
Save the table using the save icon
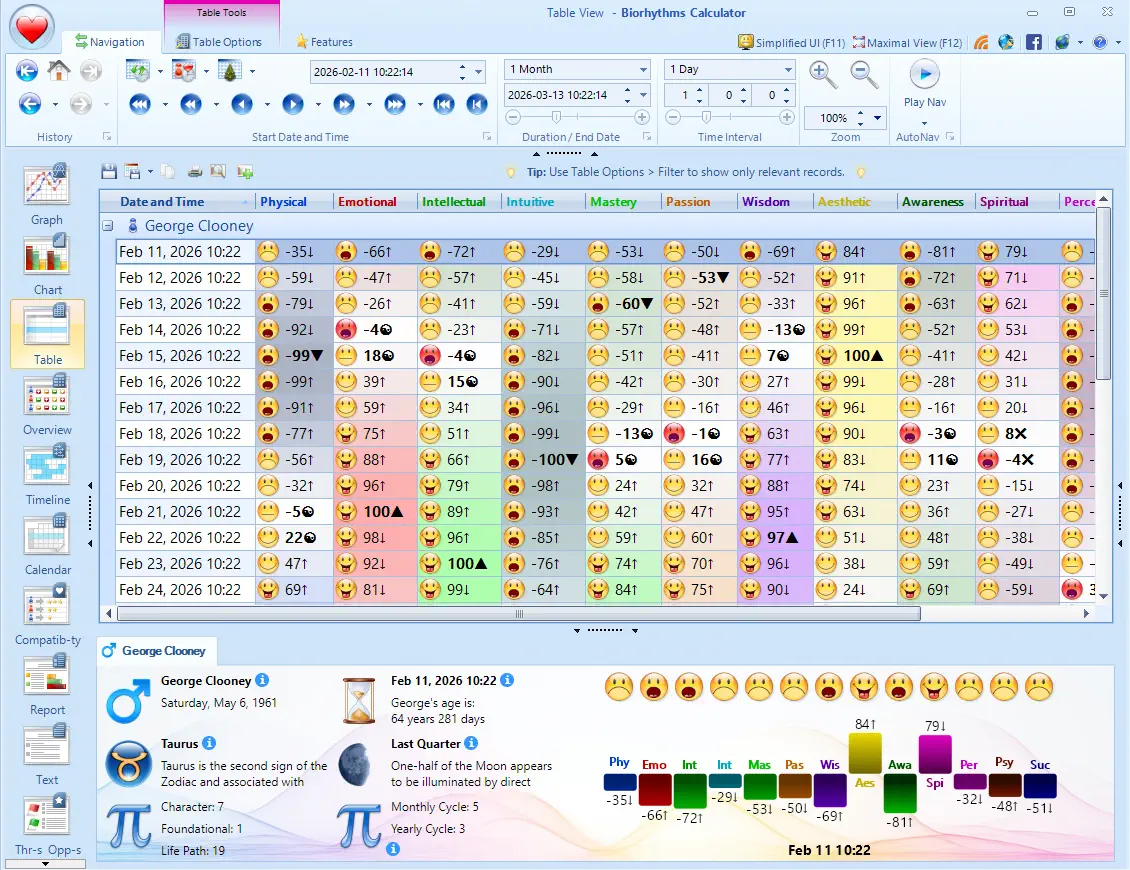coord(109,172)
